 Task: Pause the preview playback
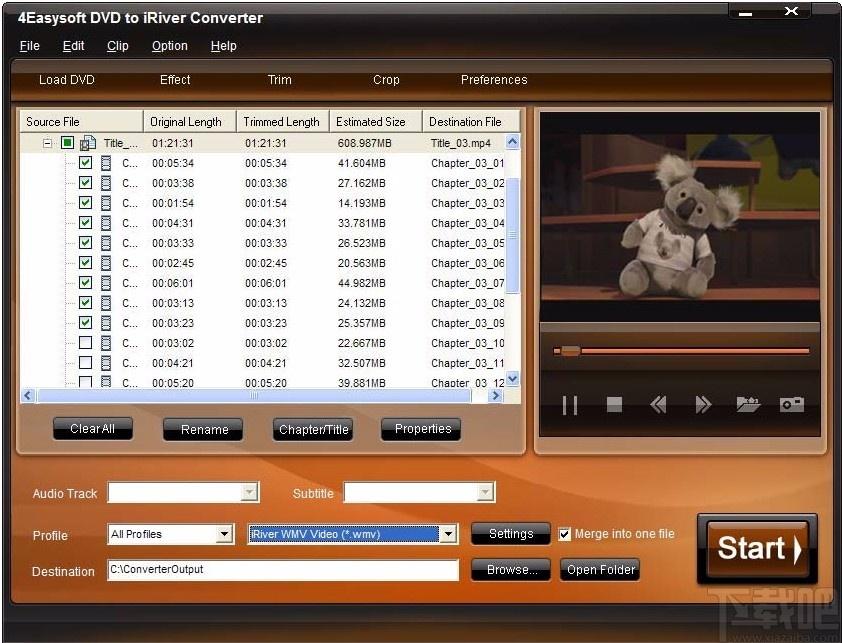tap(570, 404)
